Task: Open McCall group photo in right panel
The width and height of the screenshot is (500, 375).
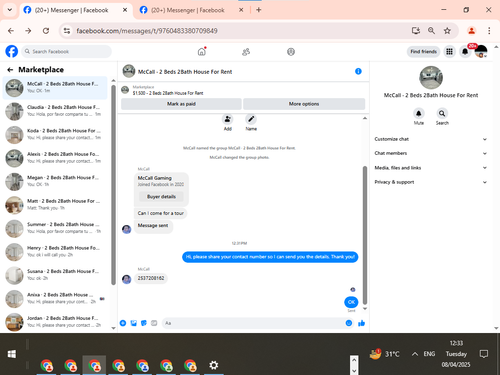Action: (x=431, y=77)
